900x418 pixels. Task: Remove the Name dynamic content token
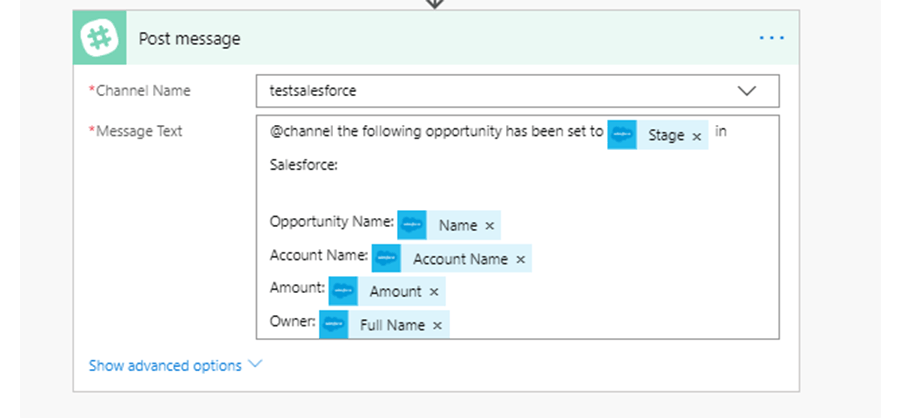pos(490,226)
